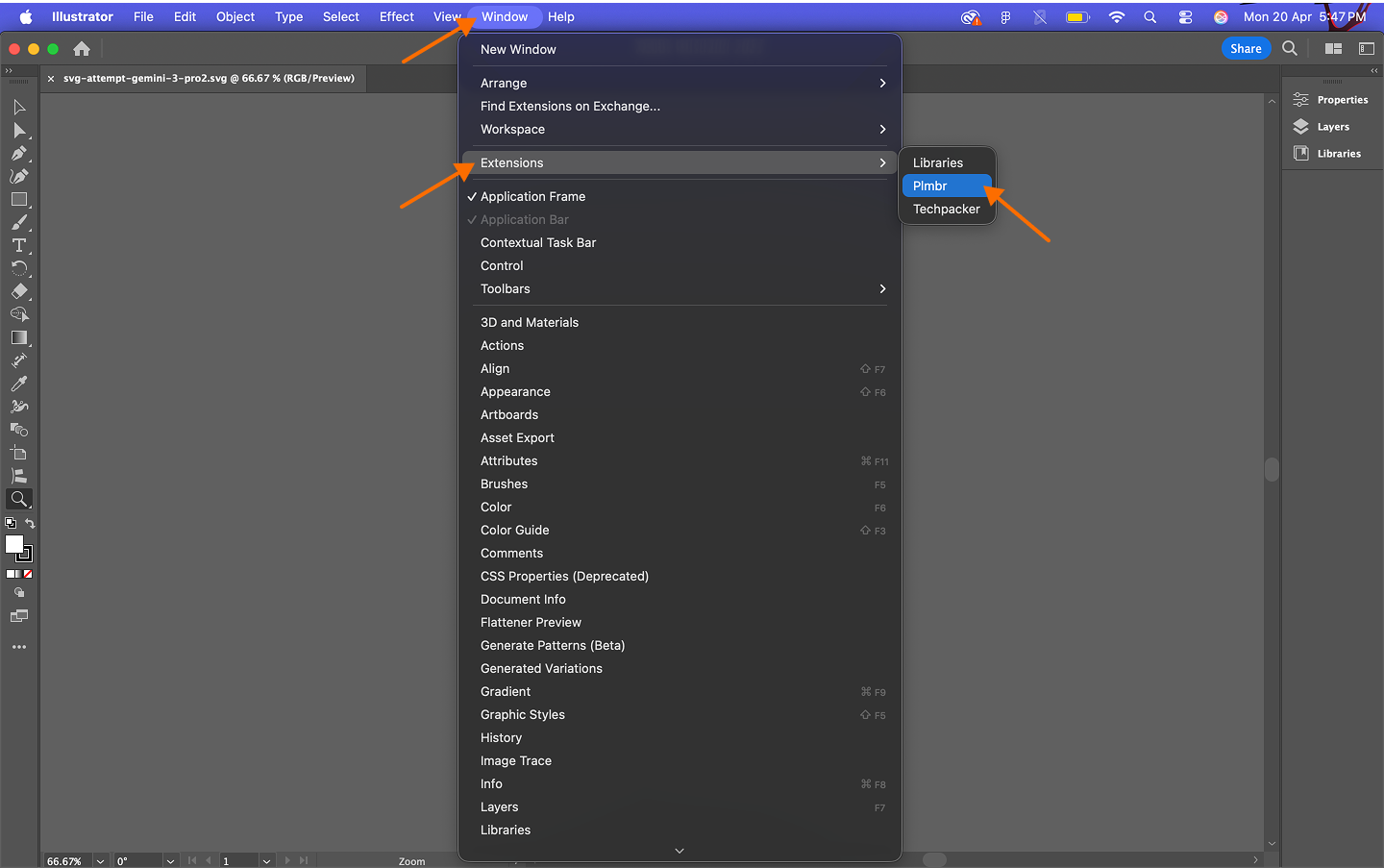Open the Help menu

(561, 16)
